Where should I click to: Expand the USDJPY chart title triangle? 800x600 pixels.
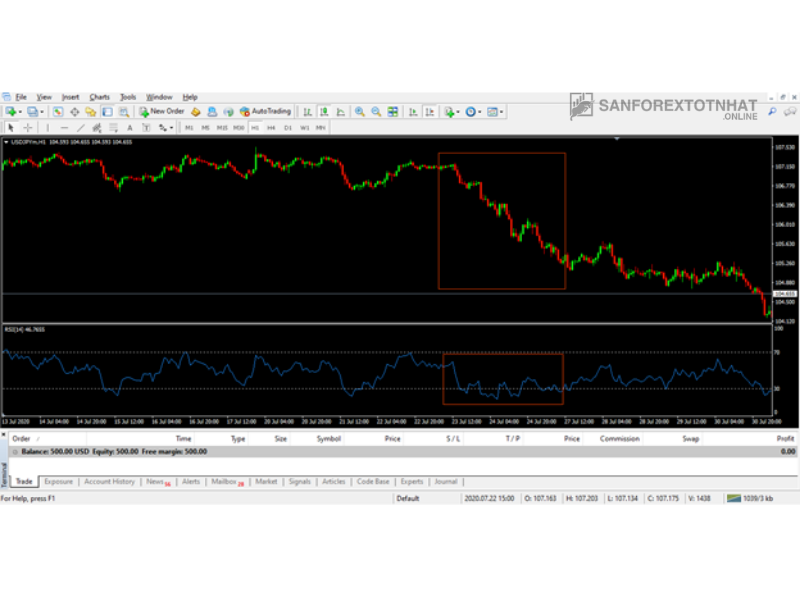6,142
